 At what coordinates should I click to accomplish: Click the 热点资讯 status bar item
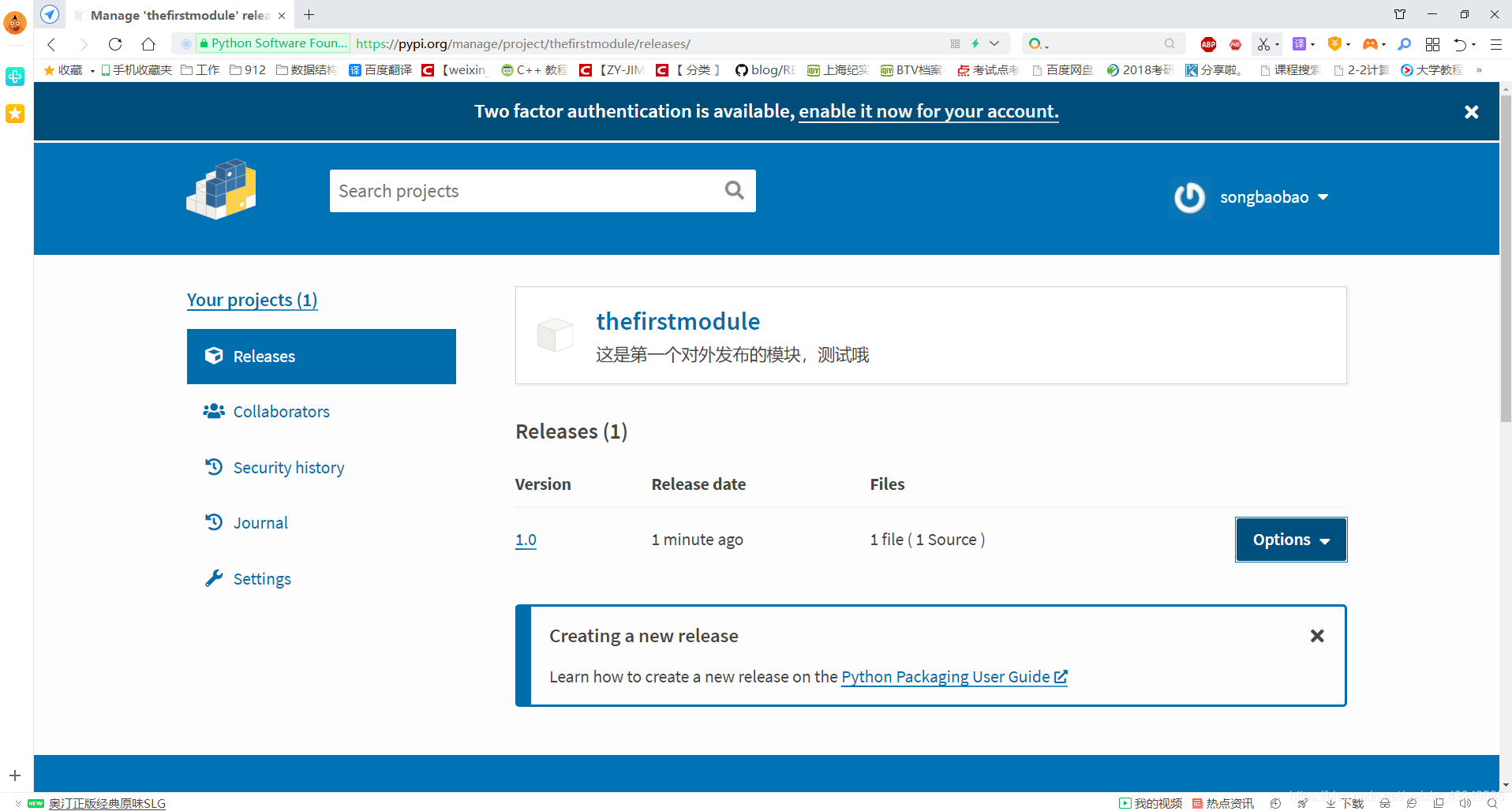pos(1222,803)
